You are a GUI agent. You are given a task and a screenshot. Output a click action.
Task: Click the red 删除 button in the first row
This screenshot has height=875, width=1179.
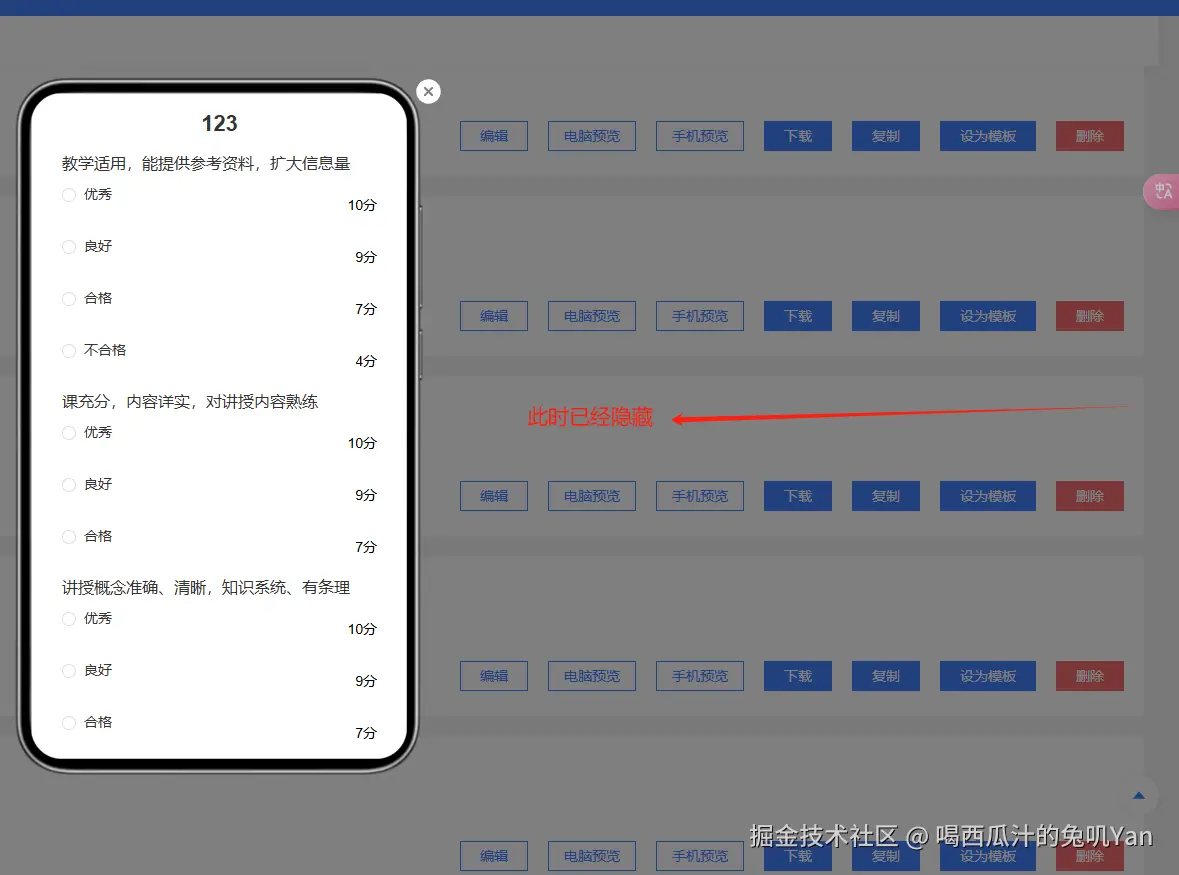(x=1089, y=136)
